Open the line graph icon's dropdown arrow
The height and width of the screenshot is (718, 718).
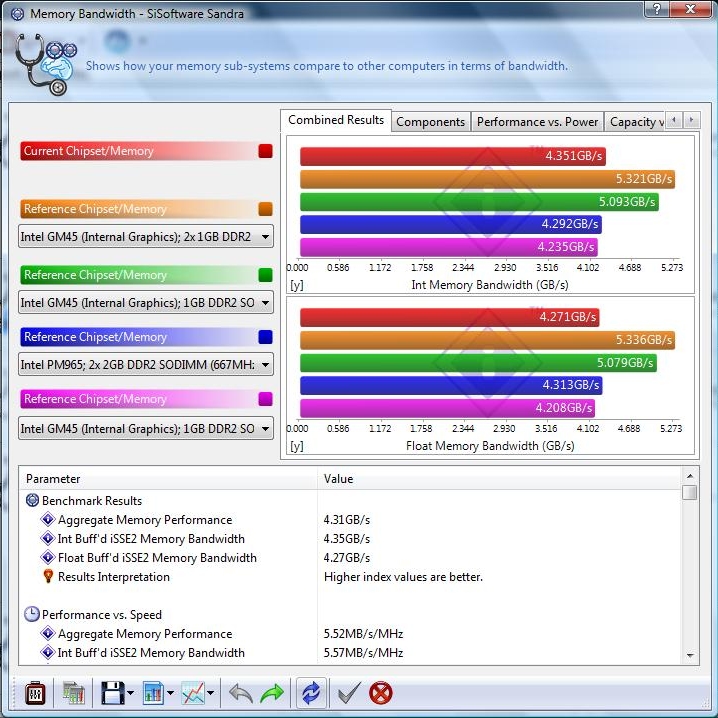(211, 693)
